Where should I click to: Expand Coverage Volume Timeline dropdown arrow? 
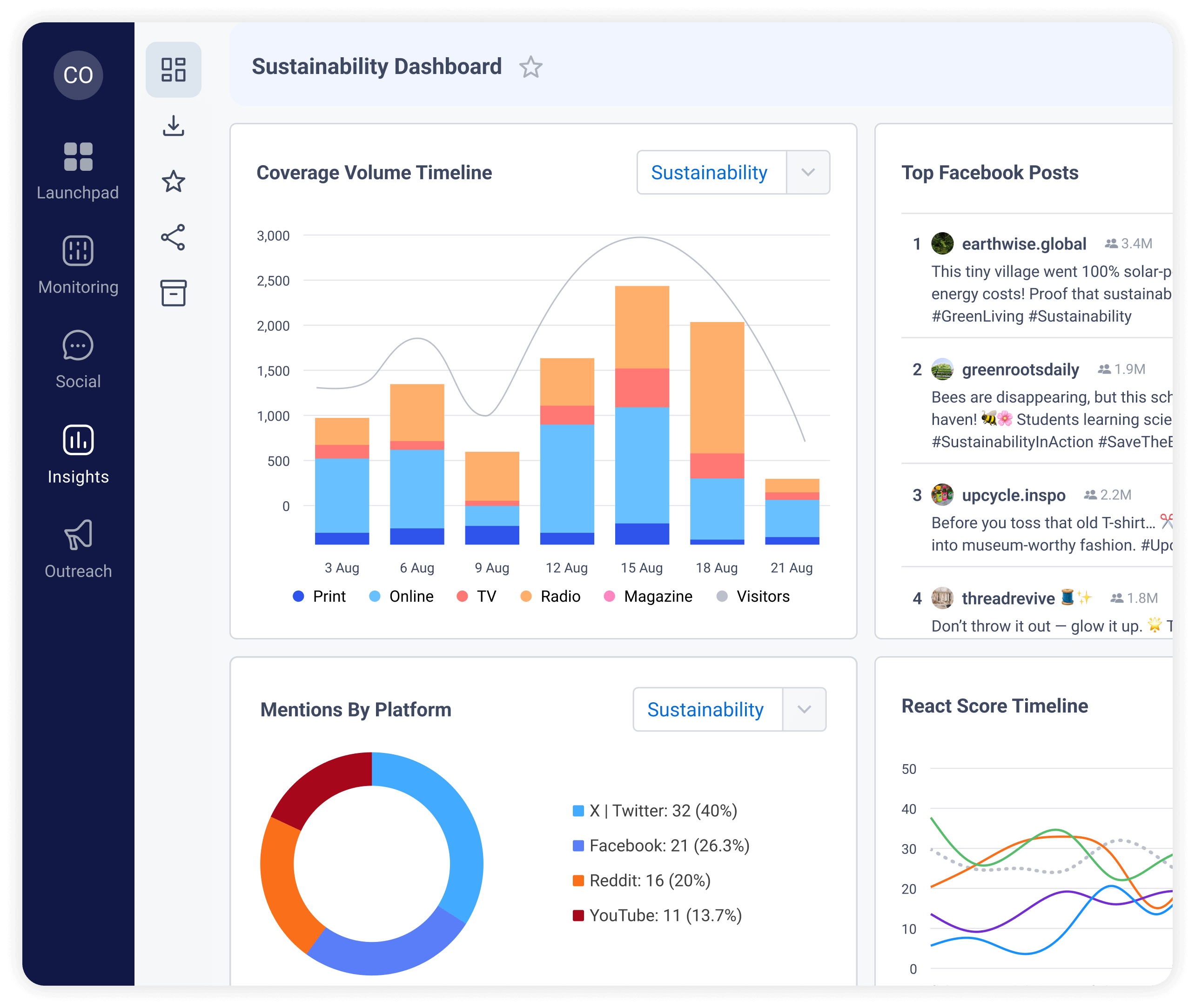[807, 173]
